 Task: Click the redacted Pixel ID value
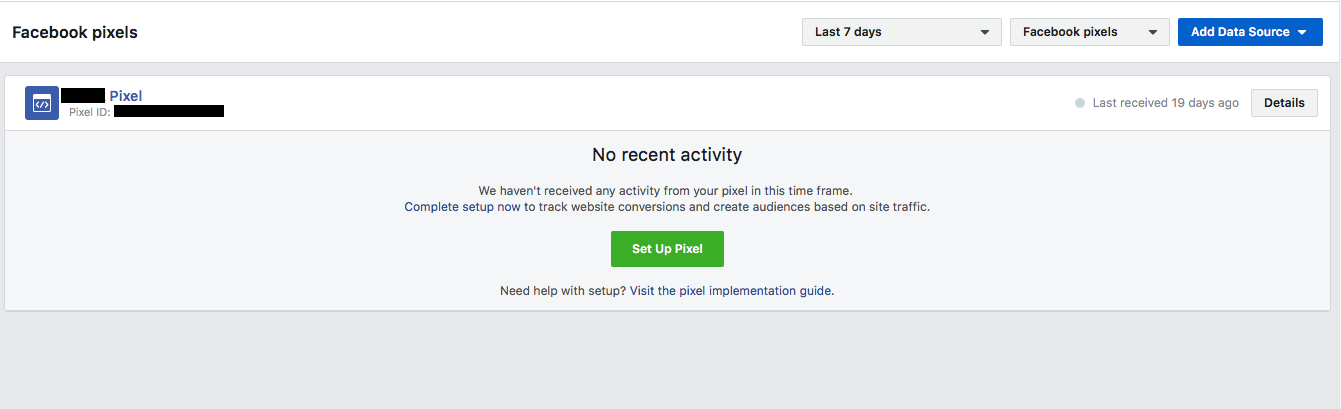168,112
